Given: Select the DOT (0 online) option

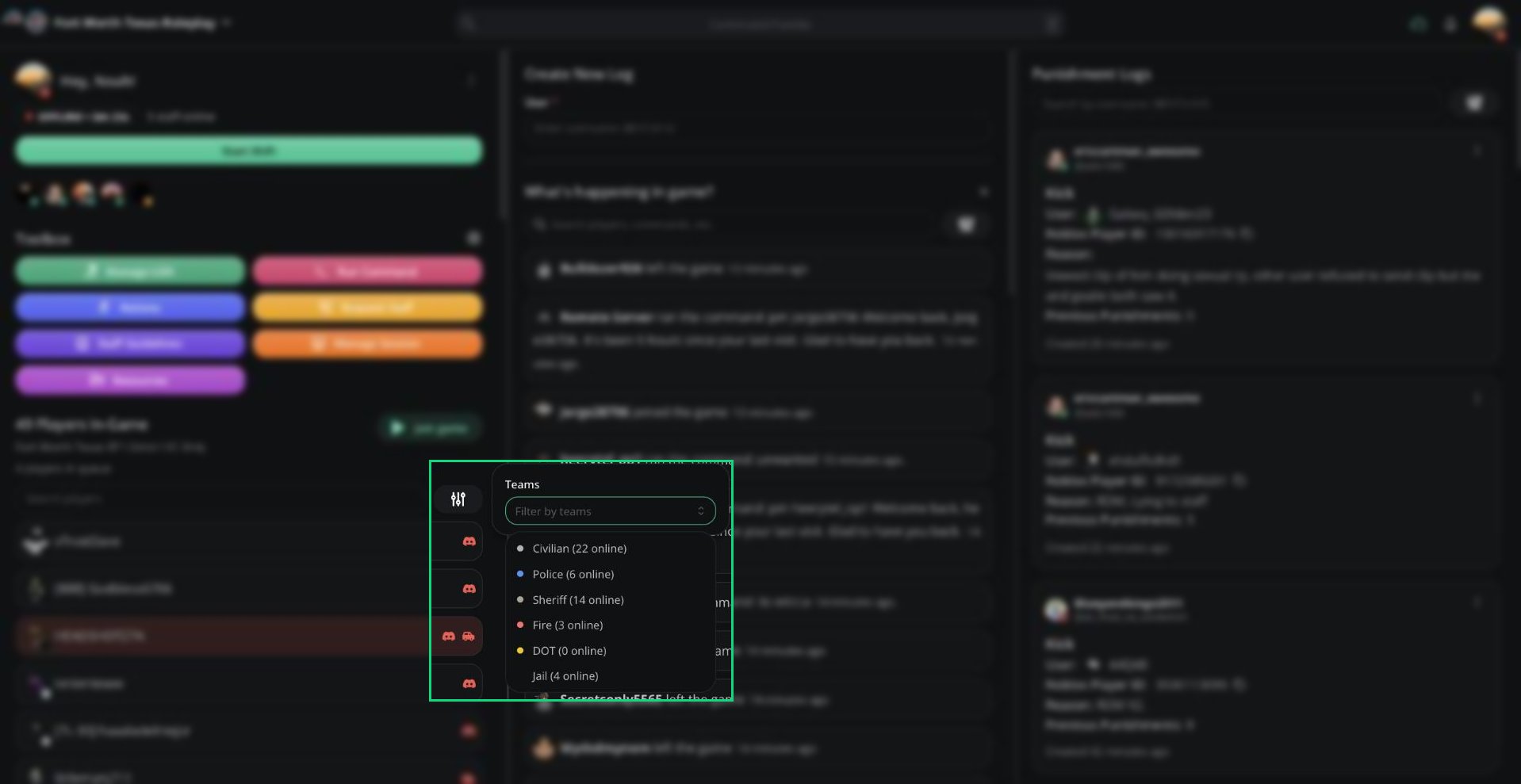Looking at the screenshot, I should 610,650.
